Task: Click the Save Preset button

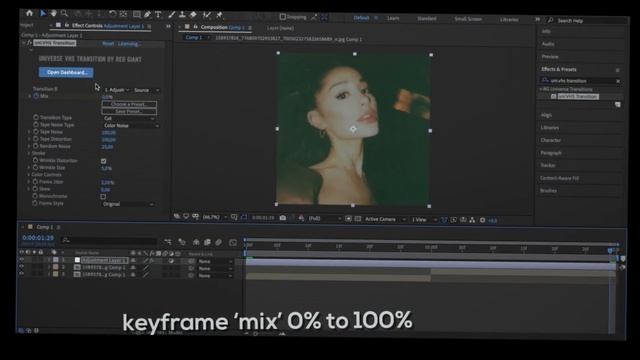Action: [129, 111]
